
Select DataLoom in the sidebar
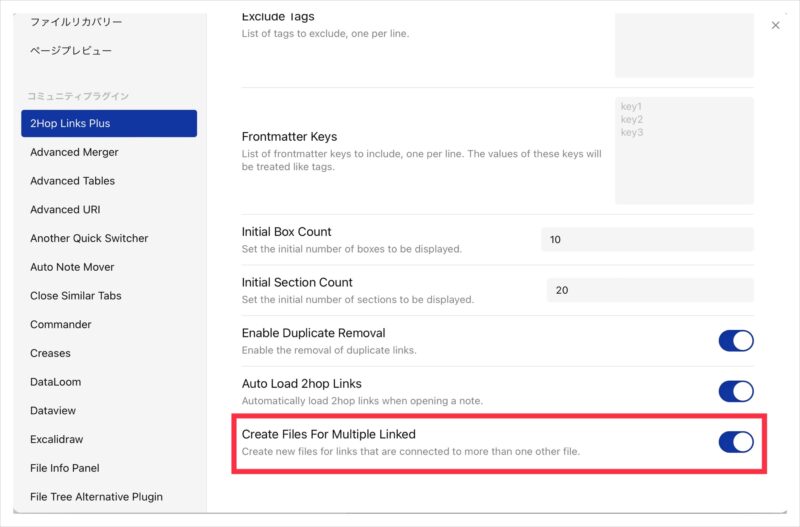pos(55,382)
